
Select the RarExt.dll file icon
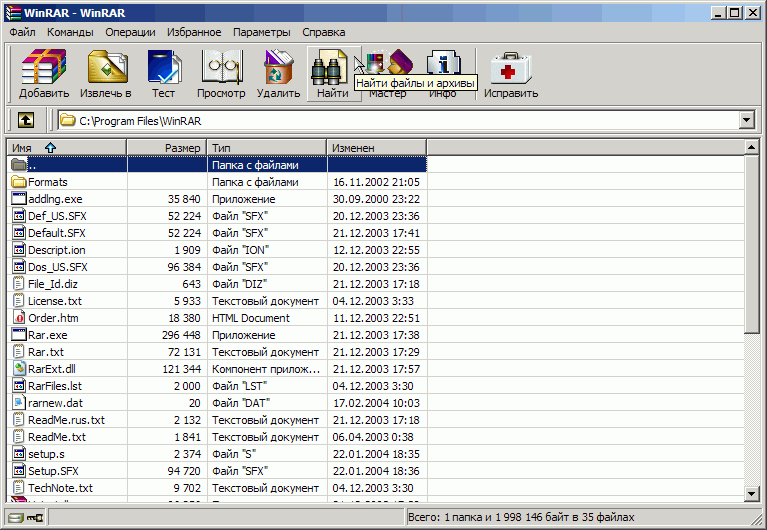click(x=19, y=369)
